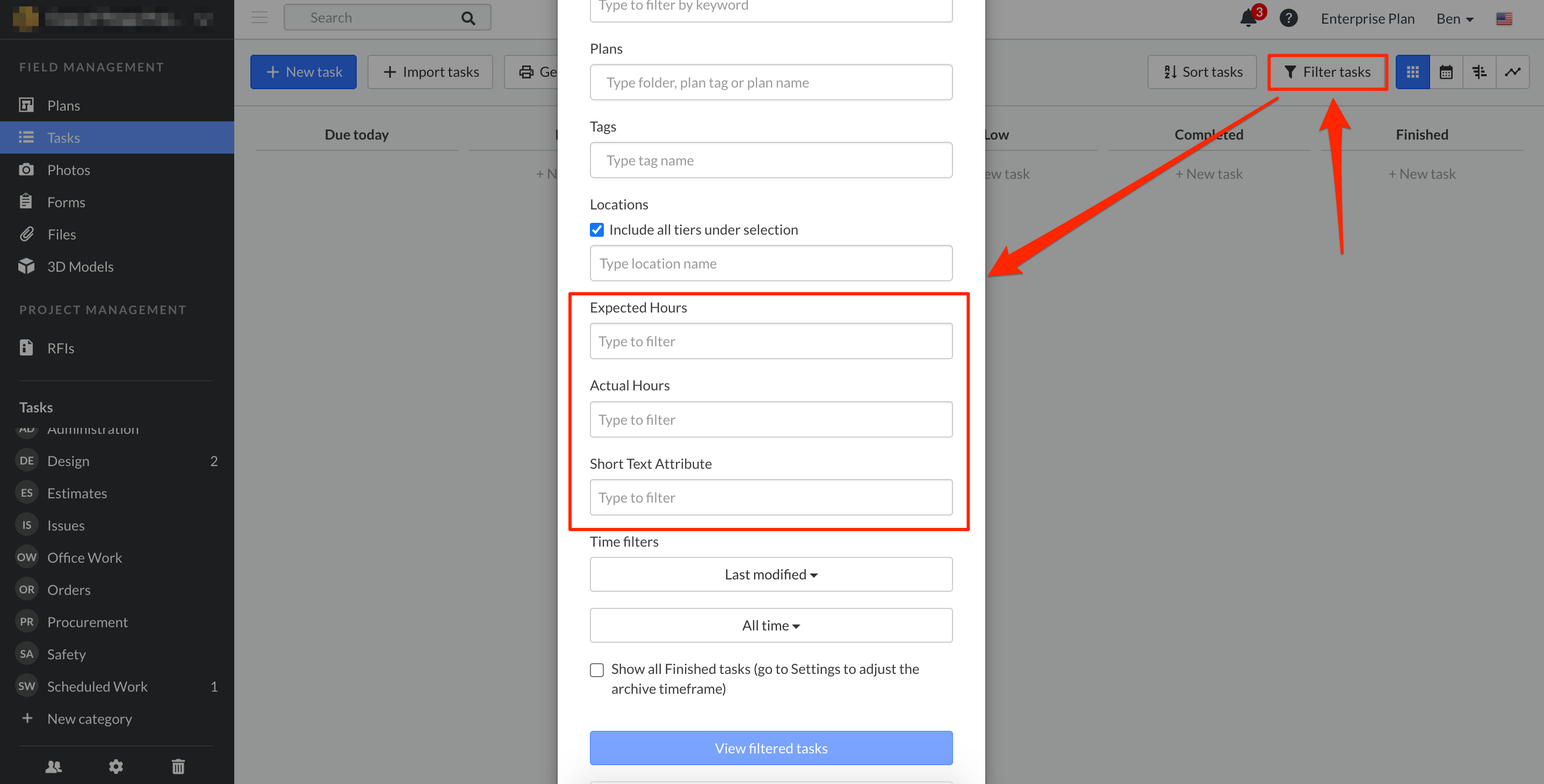Switch to the Tasks sidebar section
The width and height of the screenshot is (1544, 784).
click(x=63, y=137)
